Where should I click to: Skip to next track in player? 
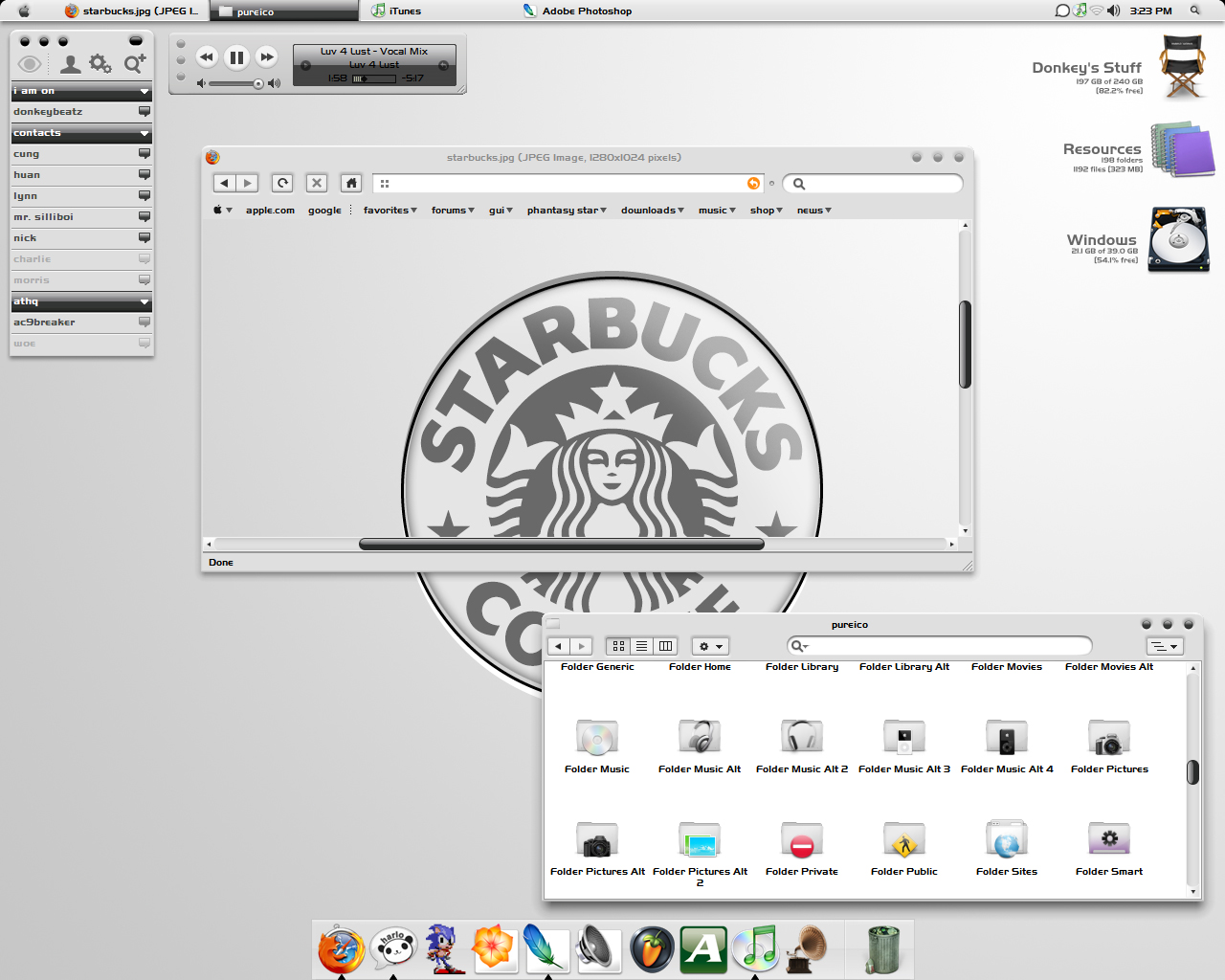click(x=267, y=57)
